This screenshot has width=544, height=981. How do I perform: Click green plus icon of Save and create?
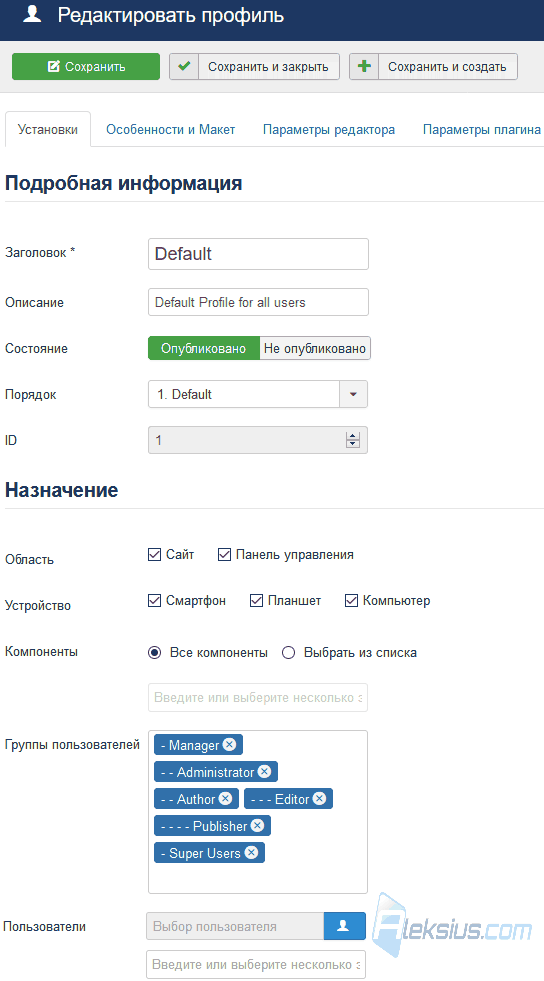pos(364,66)
